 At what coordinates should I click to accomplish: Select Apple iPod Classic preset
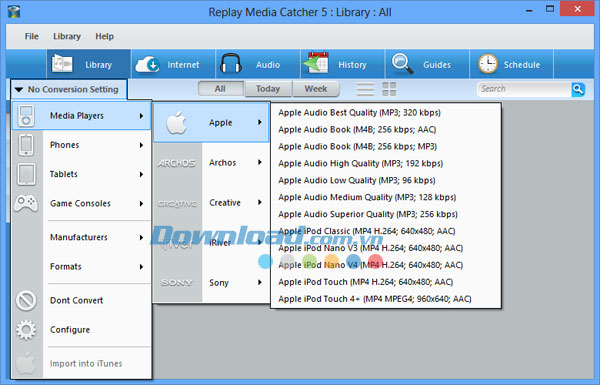(386, 231)
